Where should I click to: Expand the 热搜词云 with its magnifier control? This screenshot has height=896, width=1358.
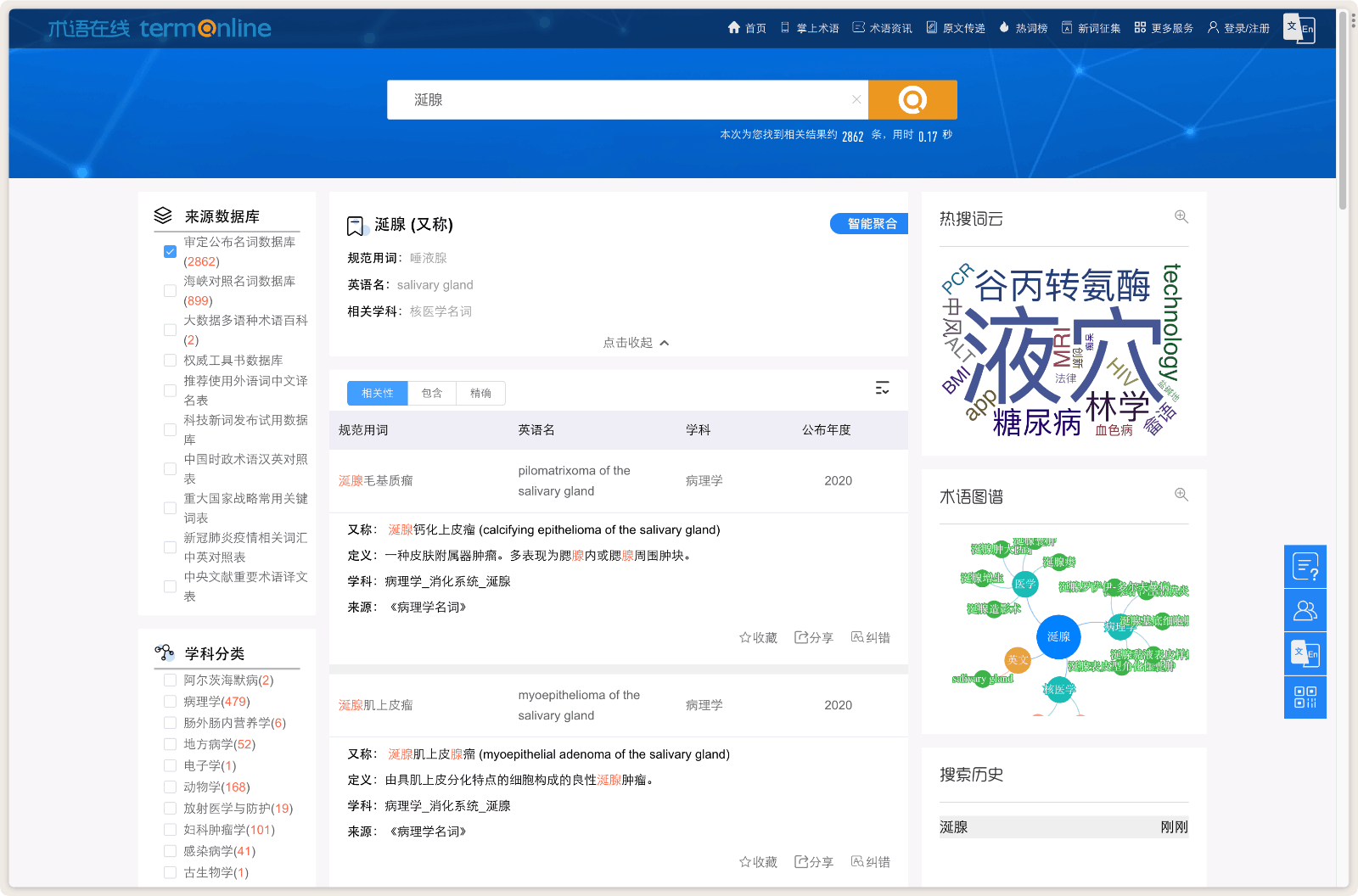point(1181,216)
